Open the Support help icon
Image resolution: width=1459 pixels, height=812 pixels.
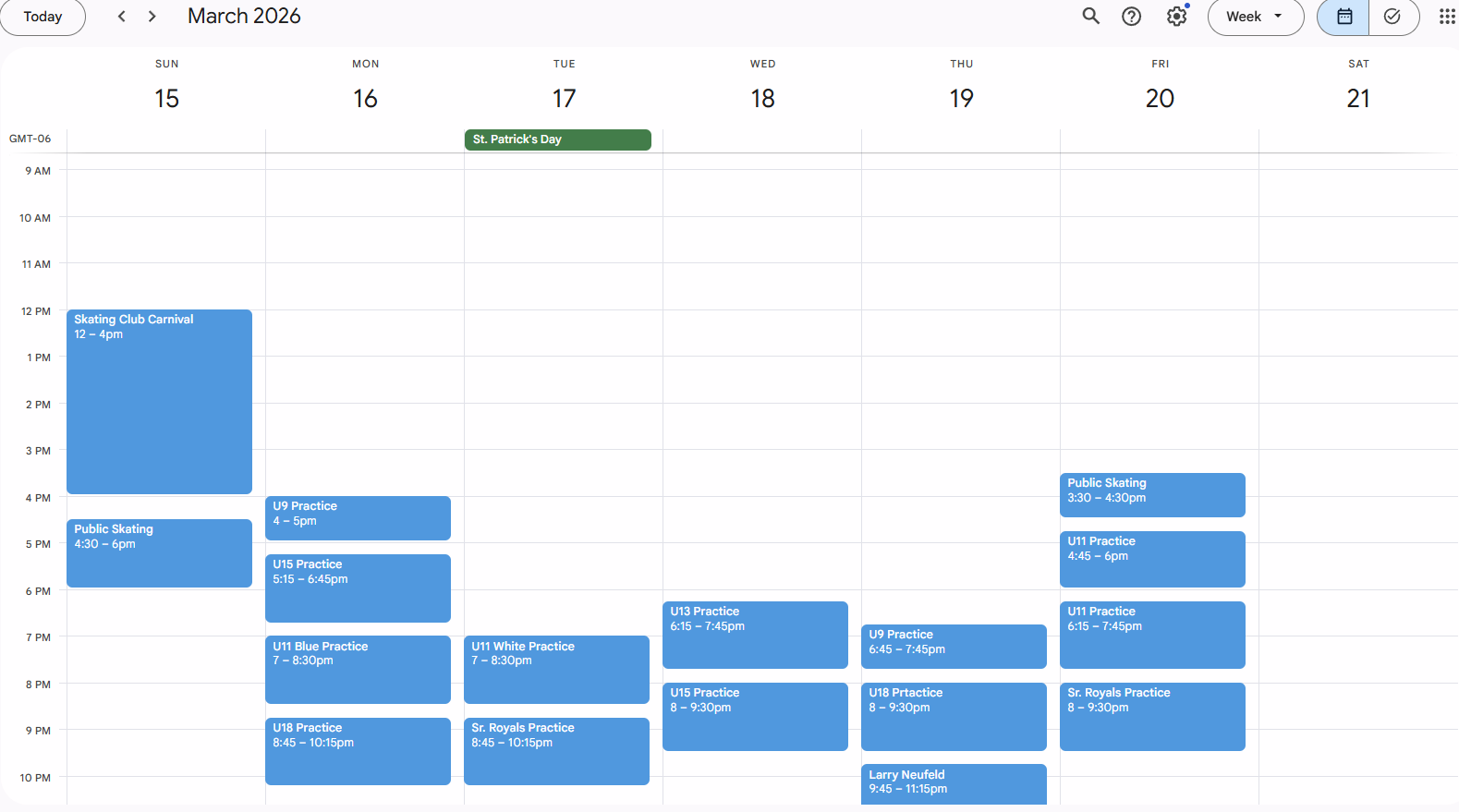click(1131, 16)
